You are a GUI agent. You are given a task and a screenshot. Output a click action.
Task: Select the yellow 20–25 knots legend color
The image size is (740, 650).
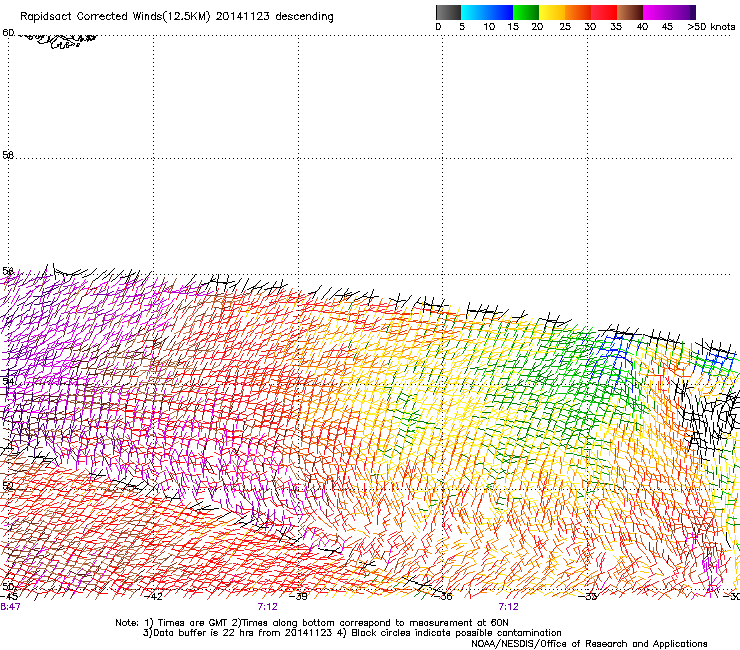[x=552, y=12]
